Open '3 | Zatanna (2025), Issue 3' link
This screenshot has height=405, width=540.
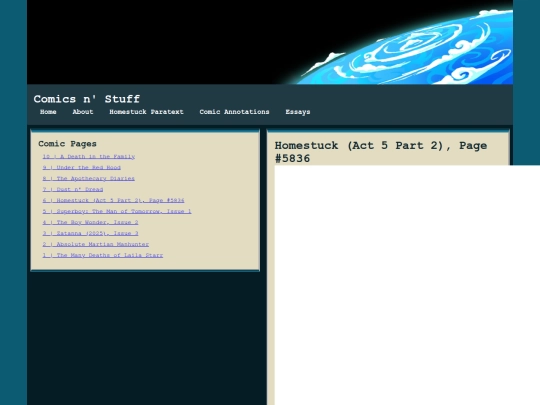click(x=90, y=233)
